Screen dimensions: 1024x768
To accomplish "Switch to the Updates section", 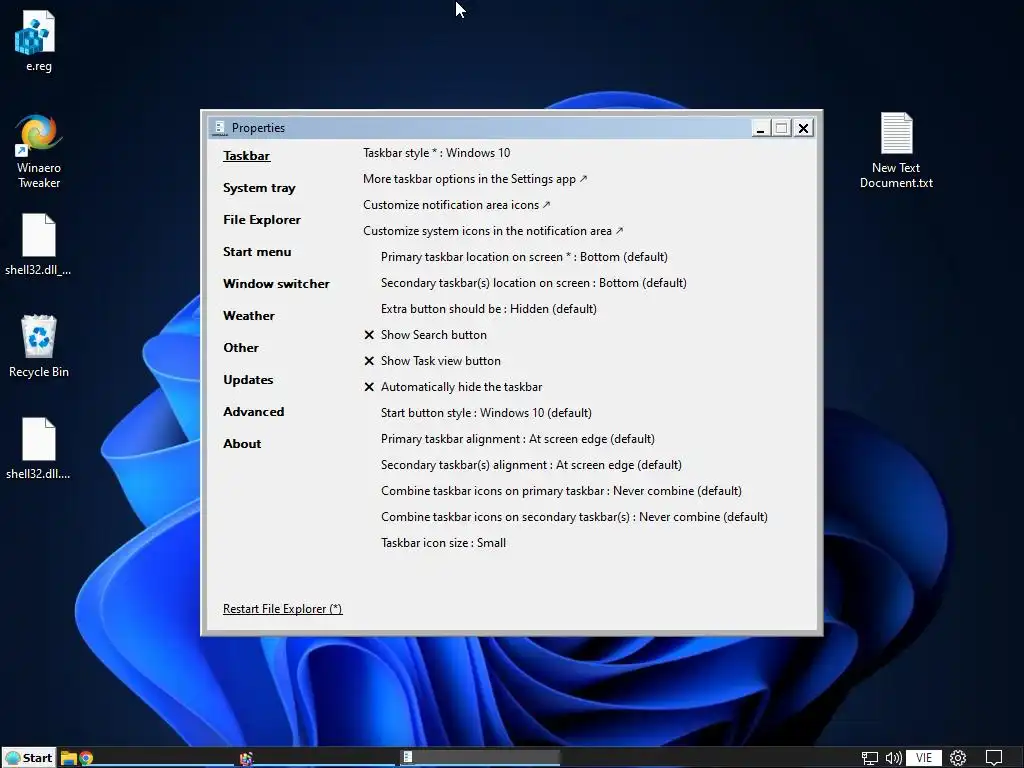I will pyautogui.click(x=248, y=379).
